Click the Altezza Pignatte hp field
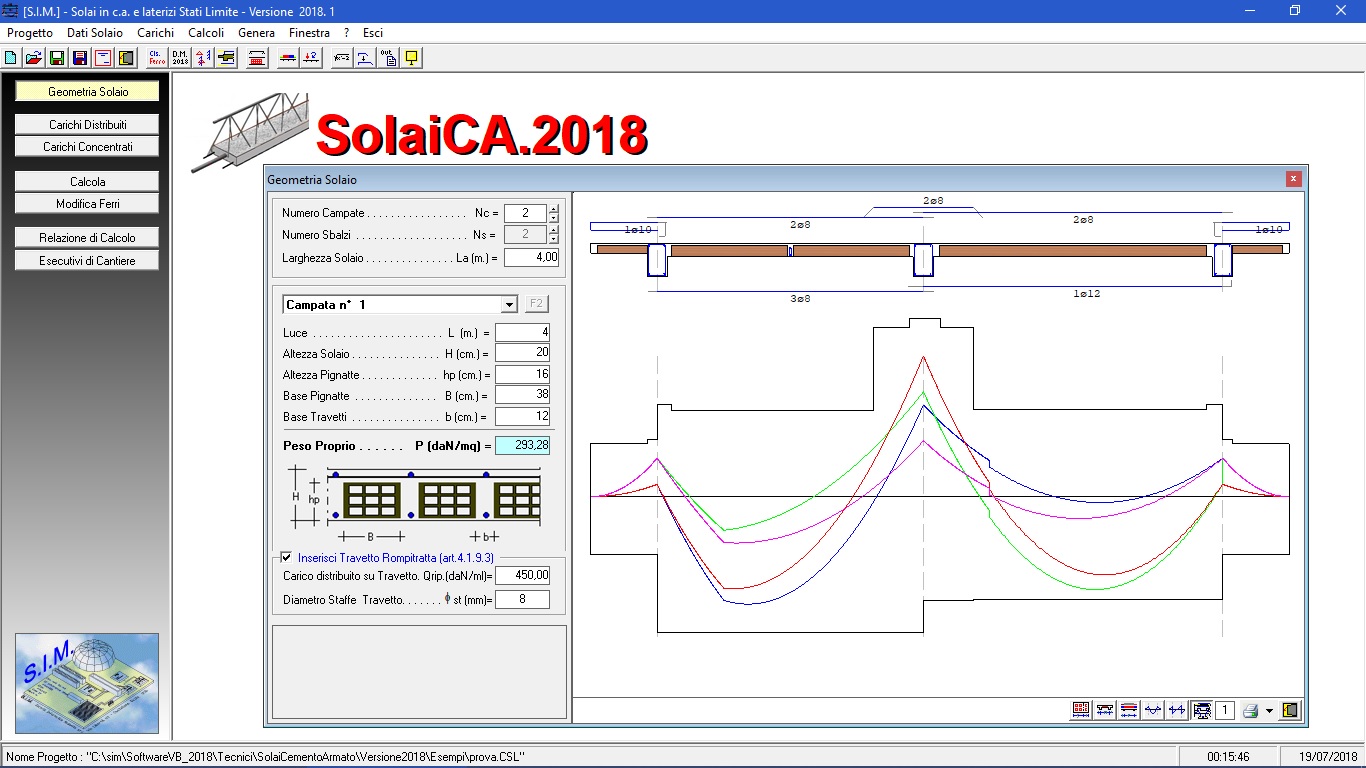 pyautogui.click(x=522, y=375)
